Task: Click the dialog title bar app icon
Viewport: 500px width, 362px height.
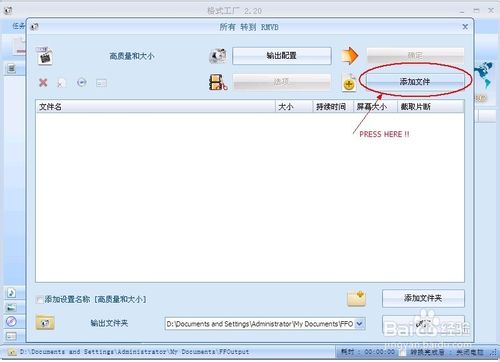Action: (34, 27)
